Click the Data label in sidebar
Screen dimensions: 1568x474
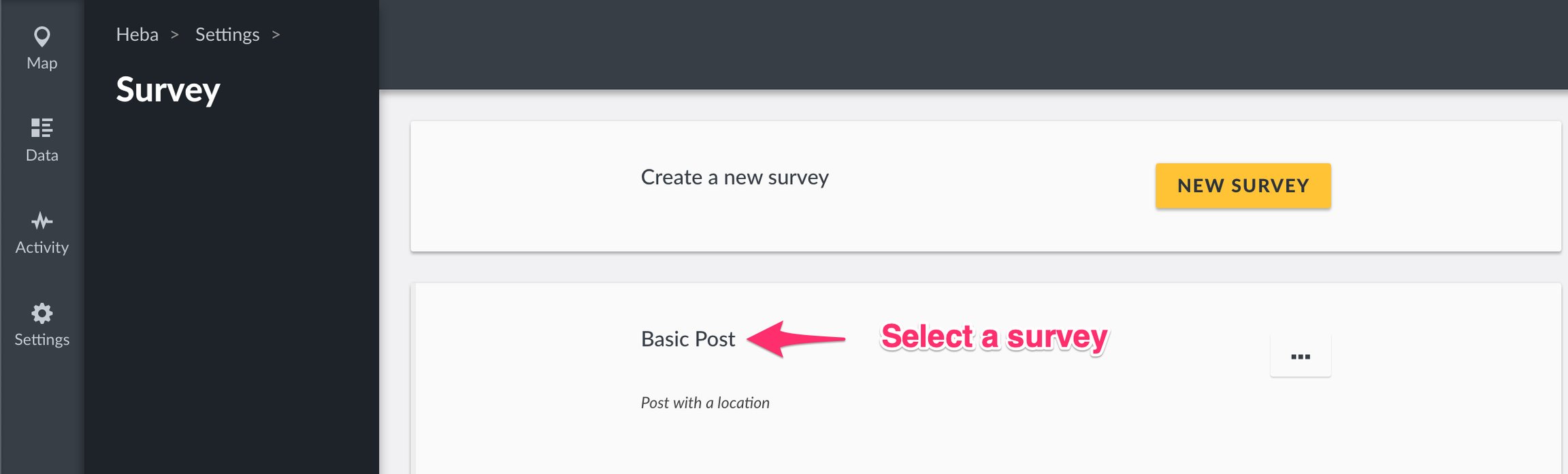coord(42,155)
